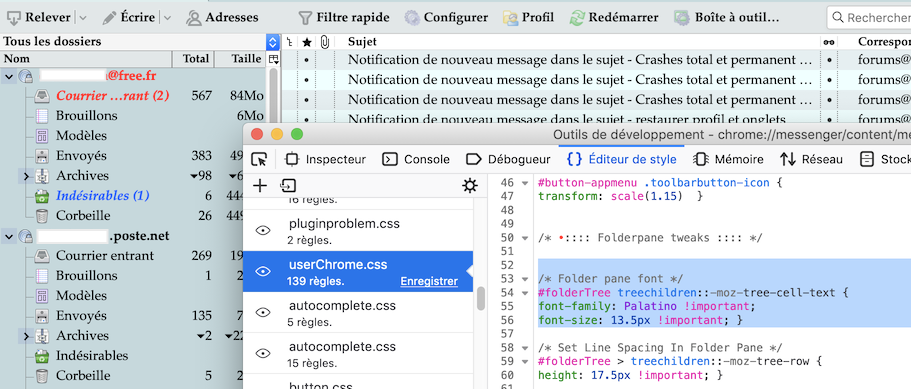Toggle visibility of pluginproblem.css style sheet

click(263, 230)
